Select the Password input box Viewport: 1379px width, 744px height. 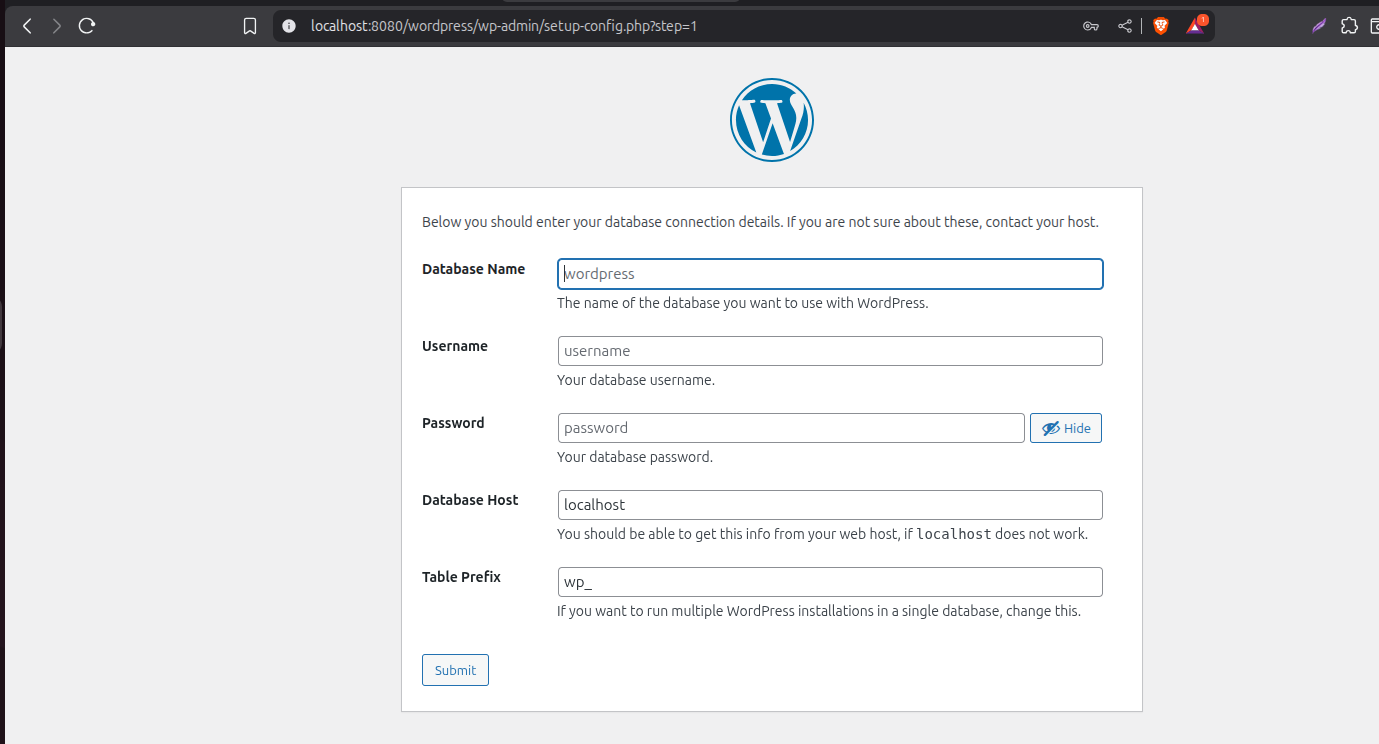[x=790, y=428]
